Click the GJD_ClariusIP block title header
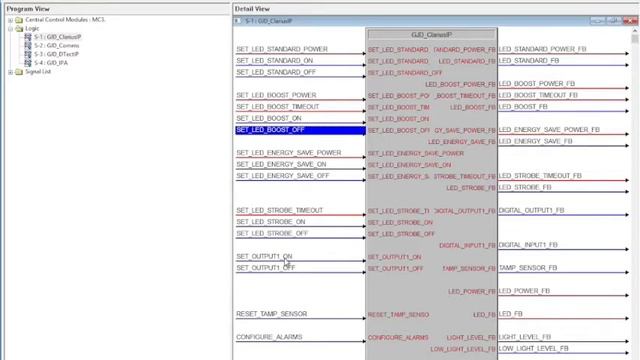Image resolution: width=640 pixels, height=360 pixels. coord(431,35)
